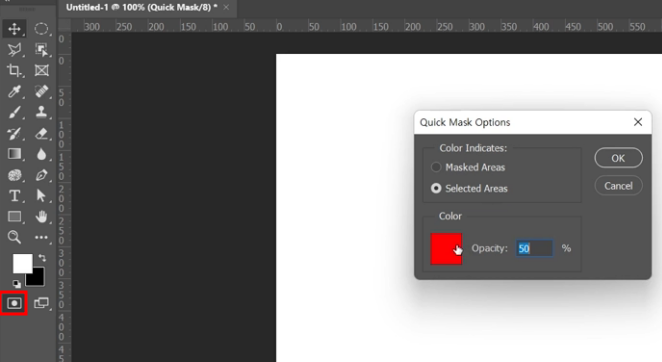
Task: Select the Rectangle shape tool
Action: coord(14,217)
